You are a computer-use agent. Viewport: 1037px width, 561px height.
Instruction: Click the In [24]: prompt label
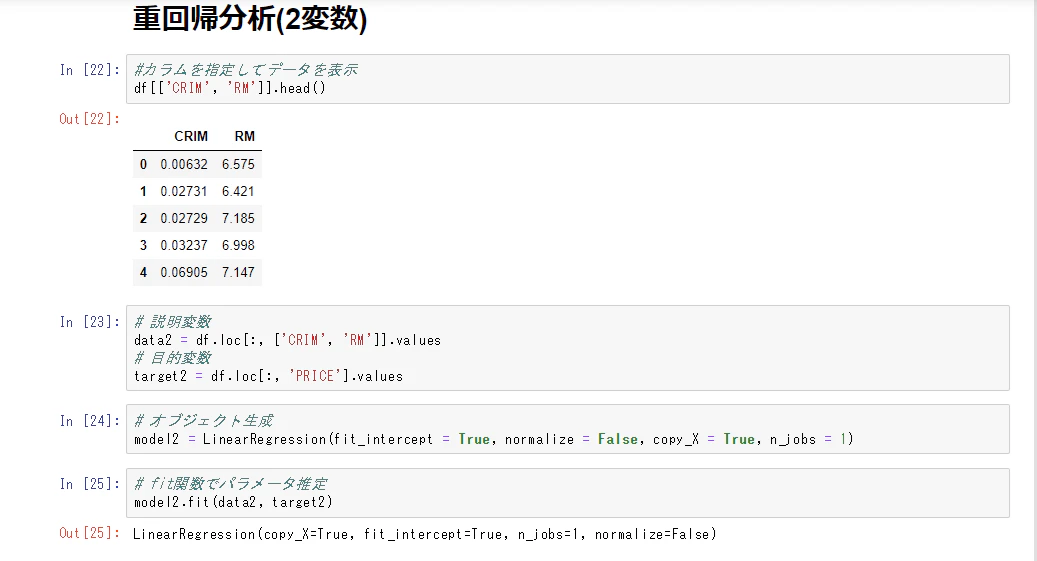pyautogui.click(x=90, y=421)
